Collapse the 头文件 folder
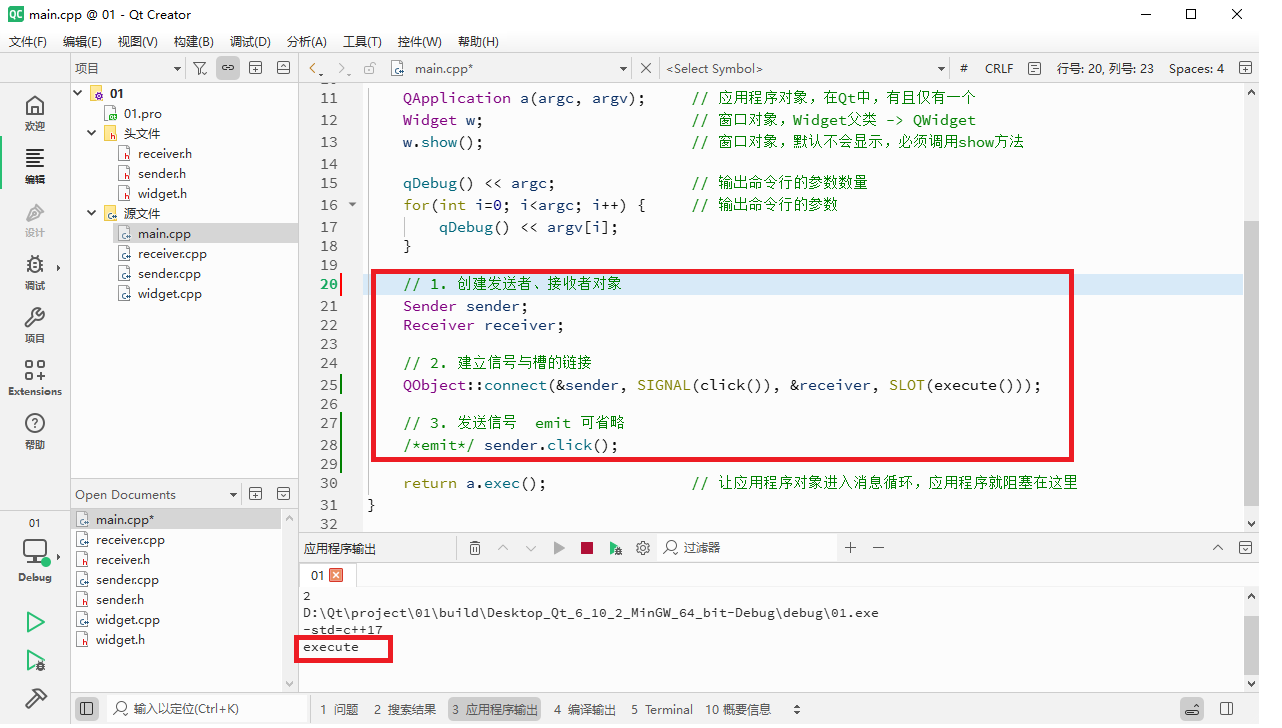1282x728 pixels. coord(92,133)
